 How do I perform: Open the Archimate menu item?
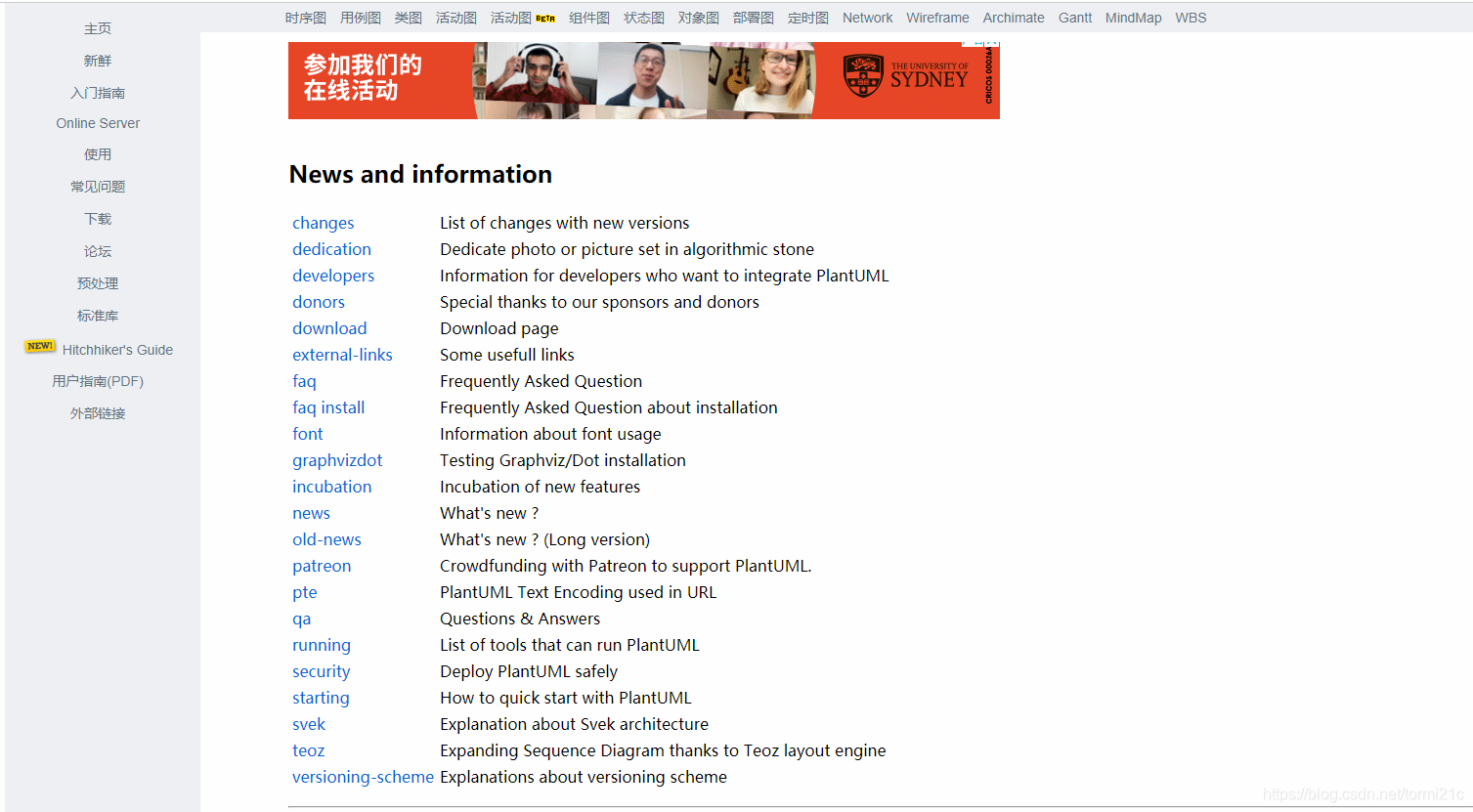1014,18
